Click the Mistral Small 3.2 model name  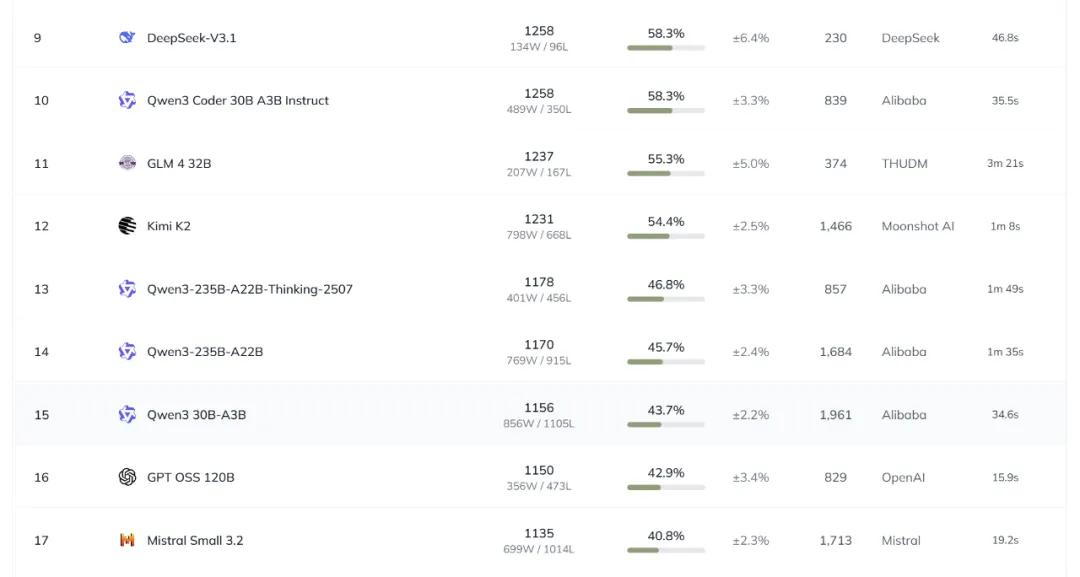click(195, 540)
